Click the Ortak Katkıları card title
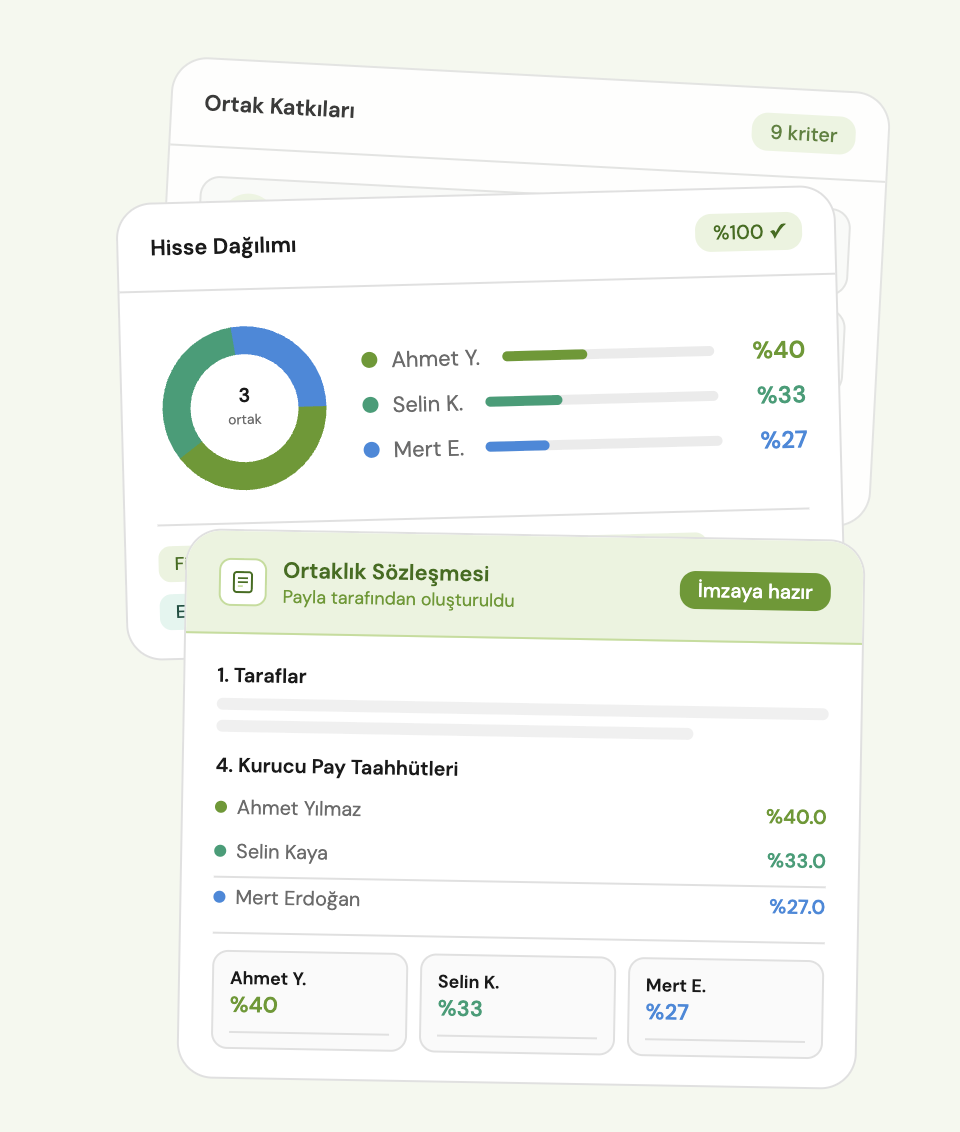Viewport: 960px width, 1132px height. pos(279,106)
